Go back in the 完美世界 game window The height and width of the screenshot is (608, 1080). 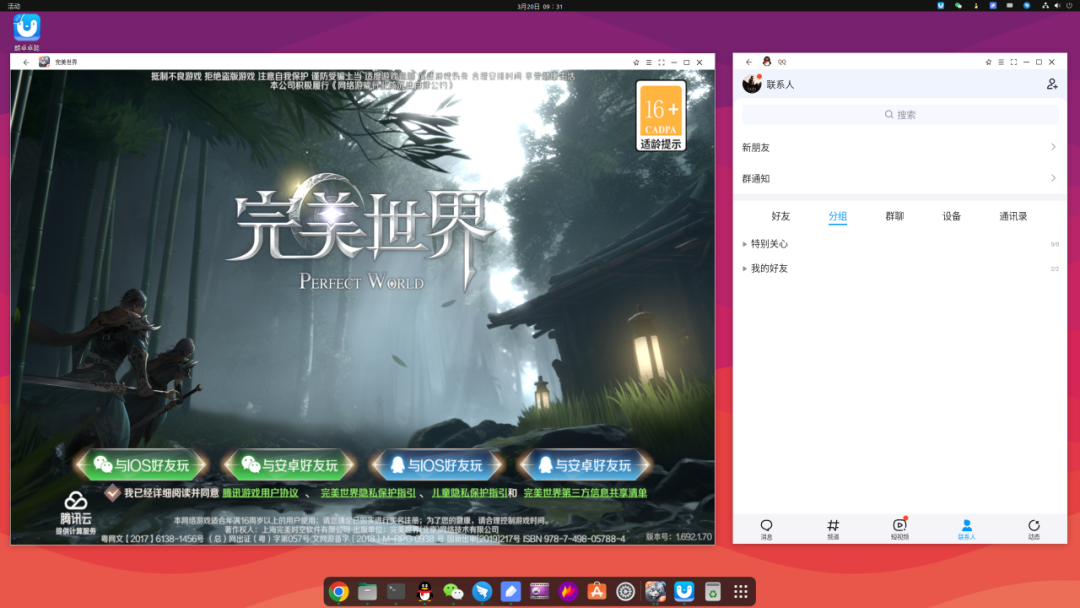tap(26, 62)
